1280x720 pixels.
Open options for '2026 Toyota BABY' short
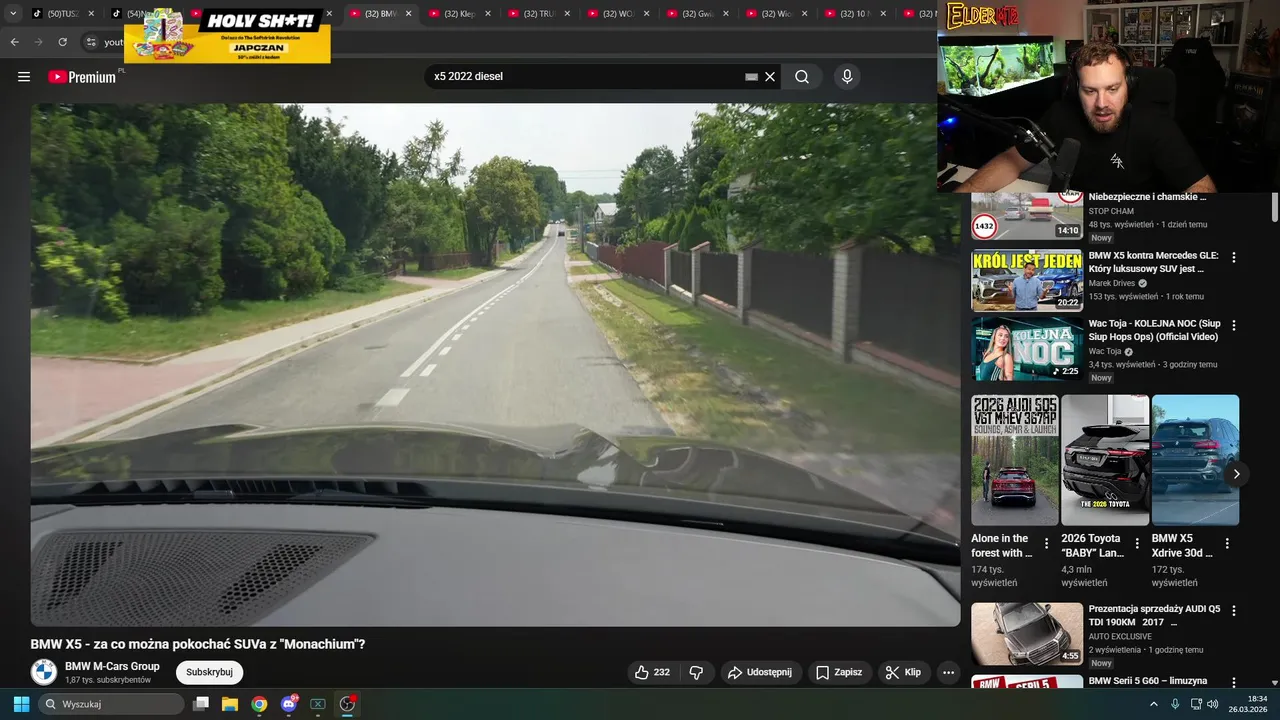pyautogui.click(x=1137, y=544)
